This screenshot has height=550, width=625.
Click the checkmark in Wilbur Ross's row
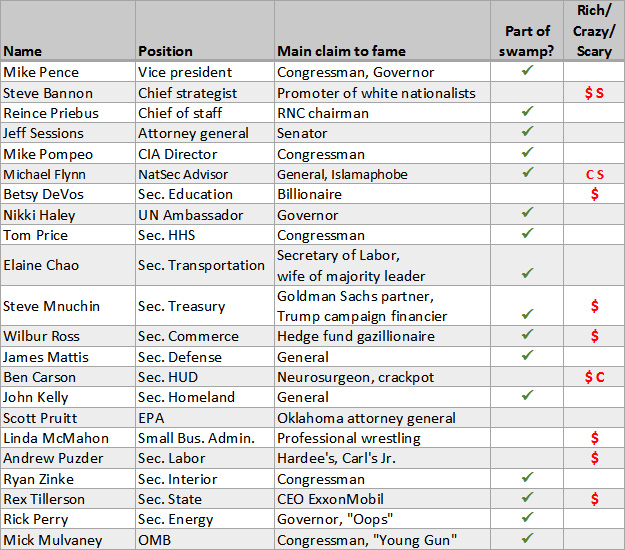pyautogui.click(x=527, y=336)
